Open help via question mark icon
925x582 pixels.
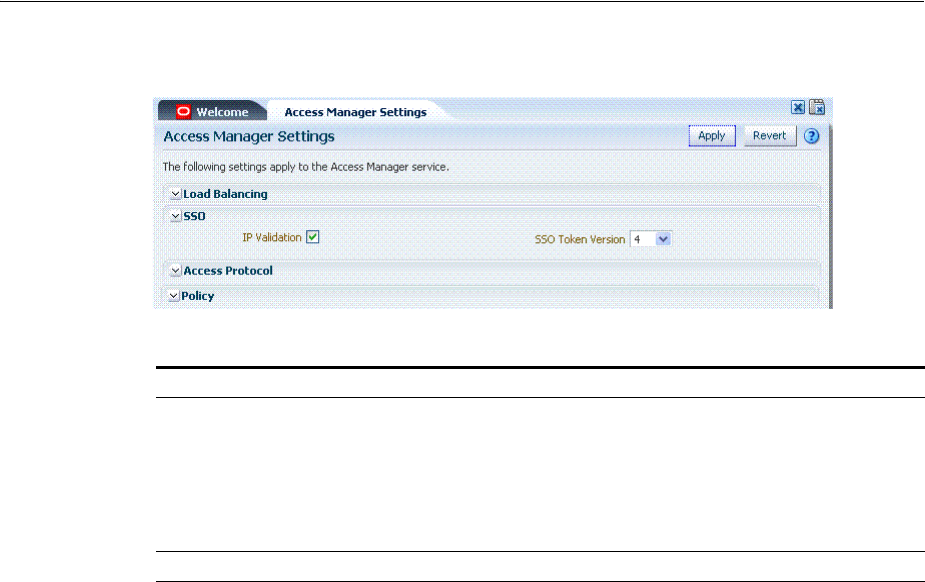[812, 136]
